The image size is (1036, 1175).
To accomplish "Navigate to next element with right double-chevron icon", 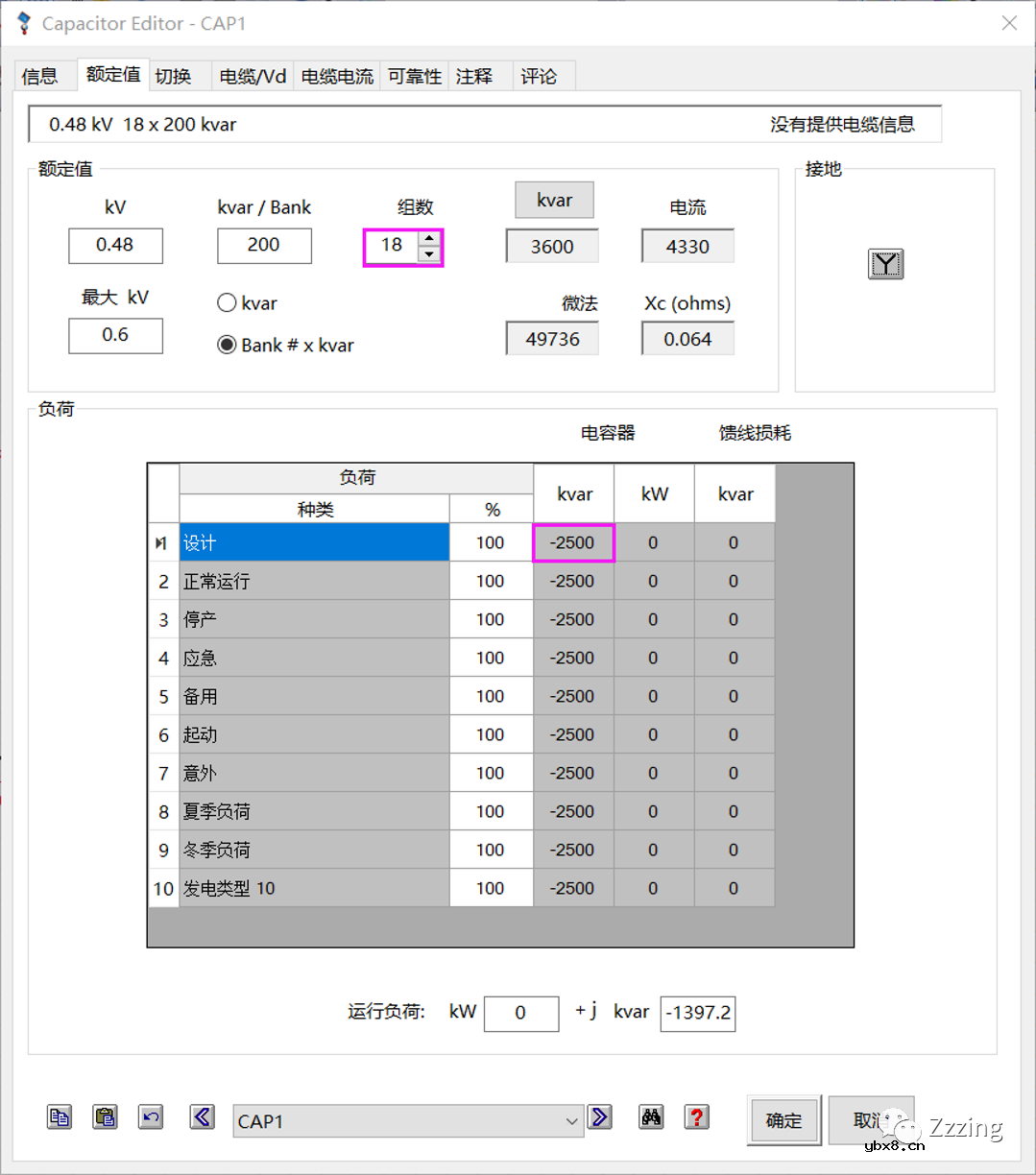I will [x=600, y=1116].
